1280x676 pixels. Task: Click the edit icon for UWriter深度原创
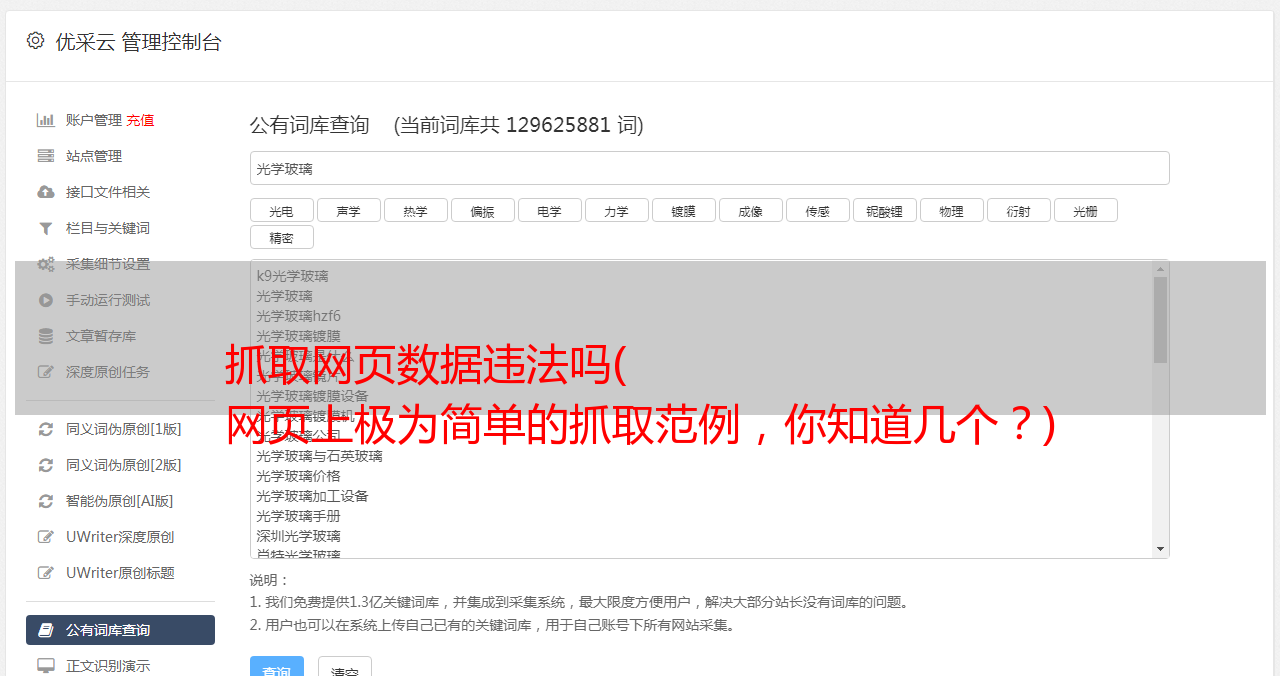click(x=45, y=537)
